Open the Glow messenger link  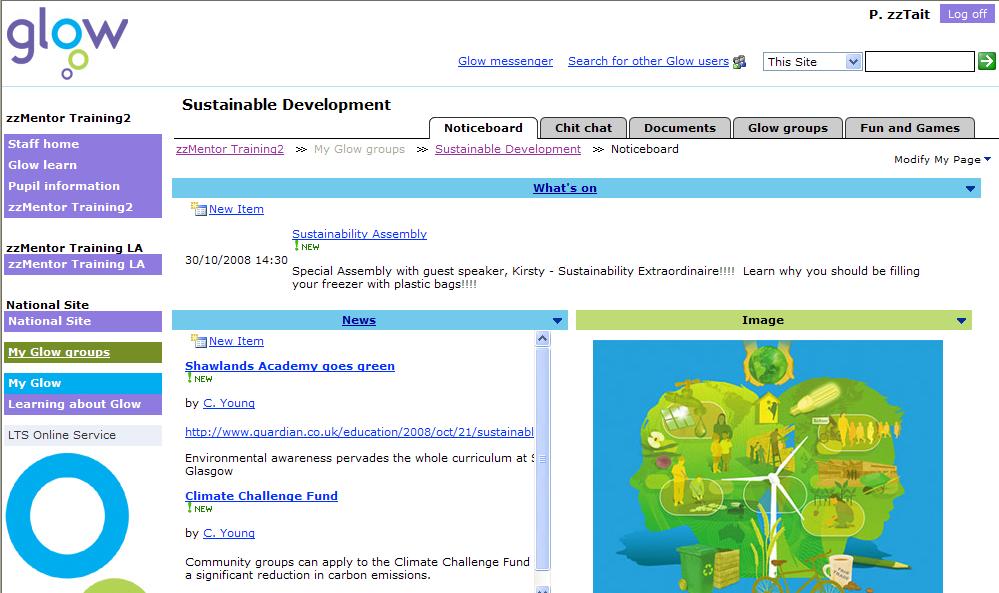point(505,61)
